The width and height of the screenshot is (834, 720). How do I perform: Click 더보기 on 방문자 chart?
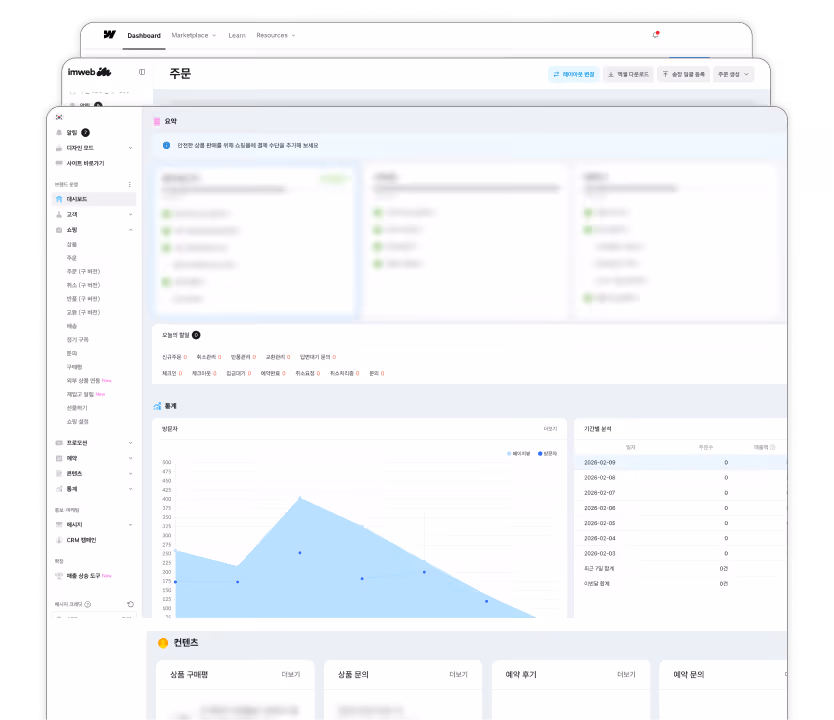(x=550, y=429)
